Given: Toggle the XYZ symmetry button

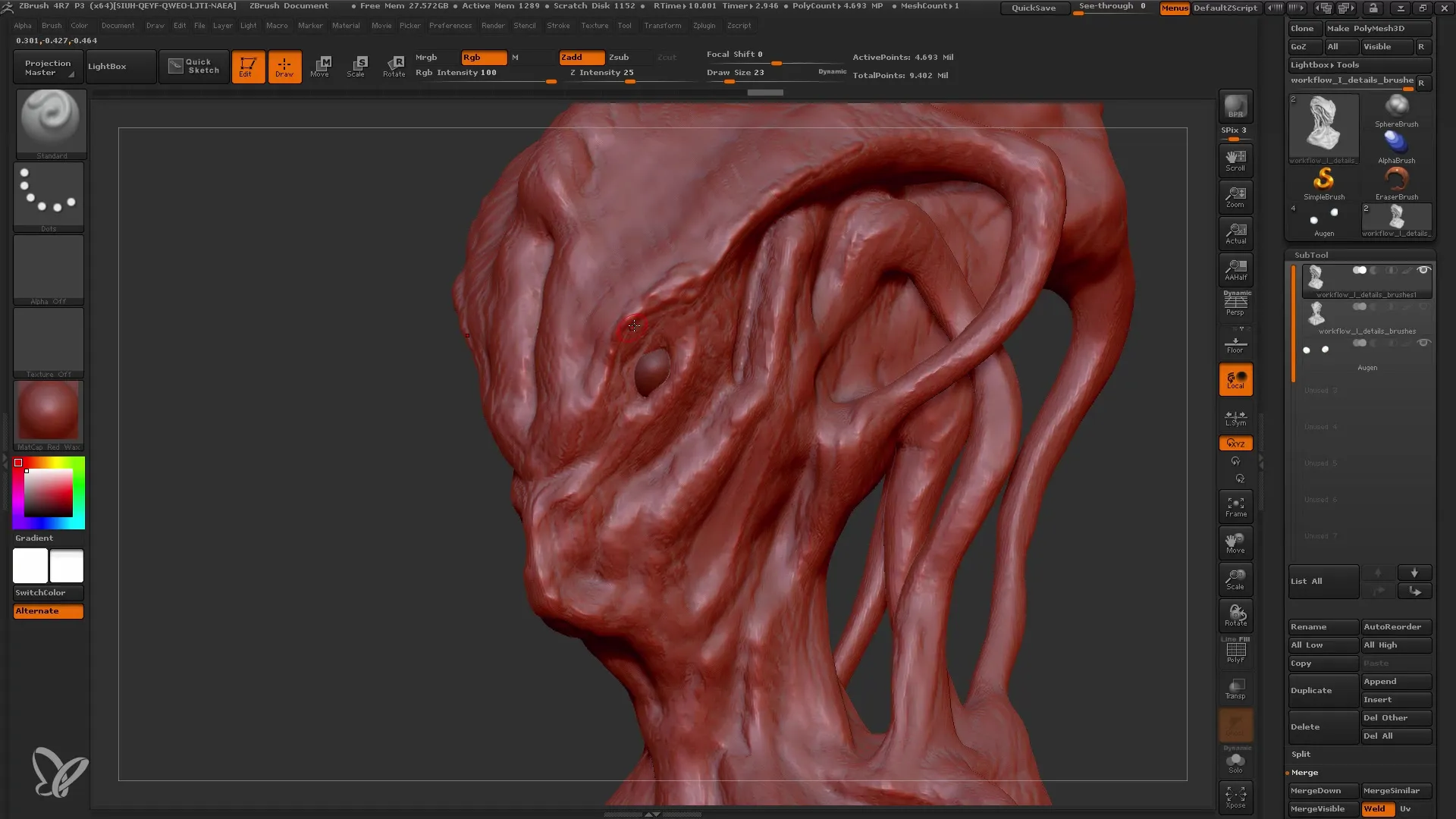Looking at the screenshot, I should pyautogui.click(x=1235, y=443).
